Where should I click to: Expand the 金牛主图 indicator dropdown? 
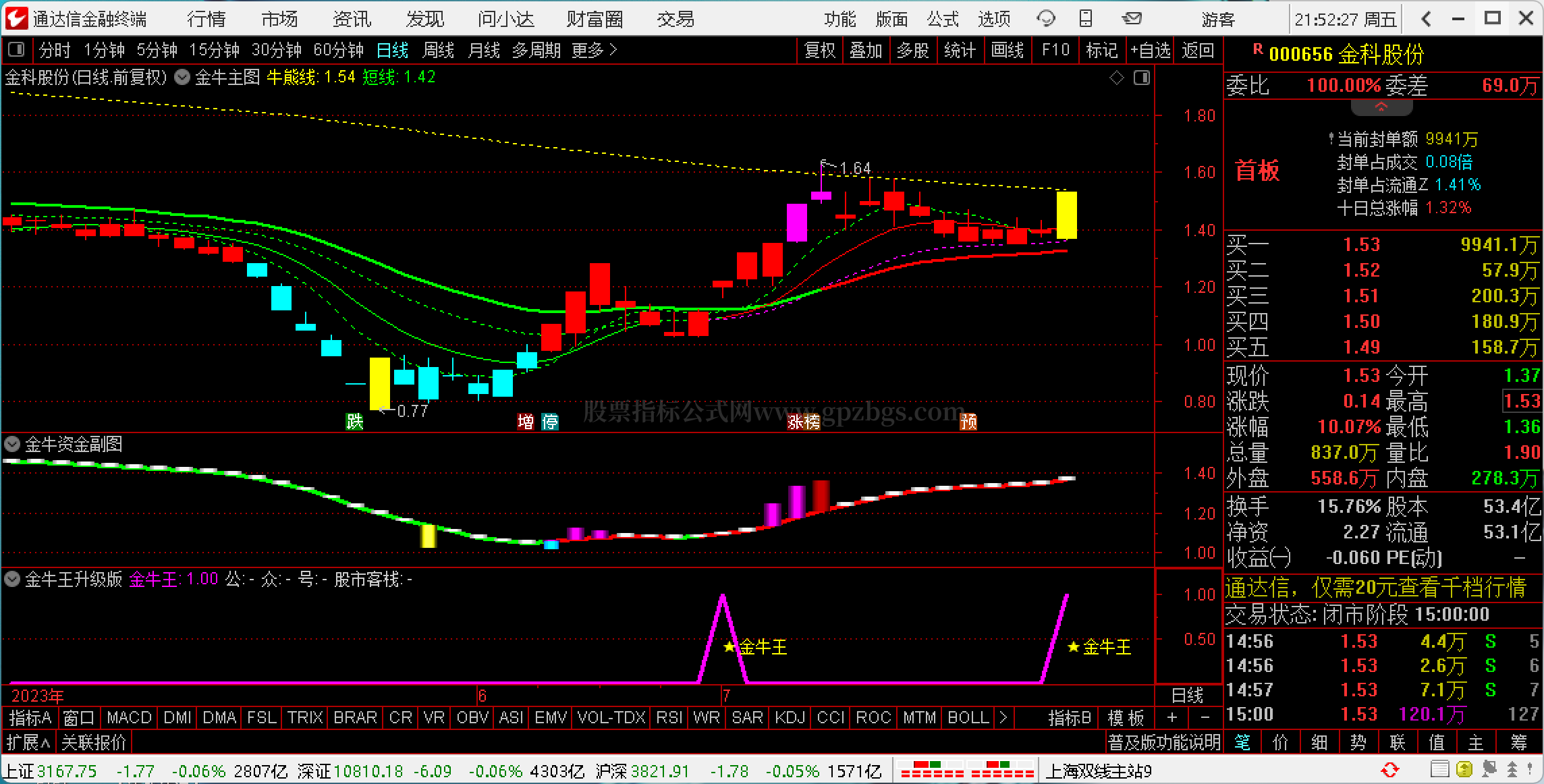(182, 77)
